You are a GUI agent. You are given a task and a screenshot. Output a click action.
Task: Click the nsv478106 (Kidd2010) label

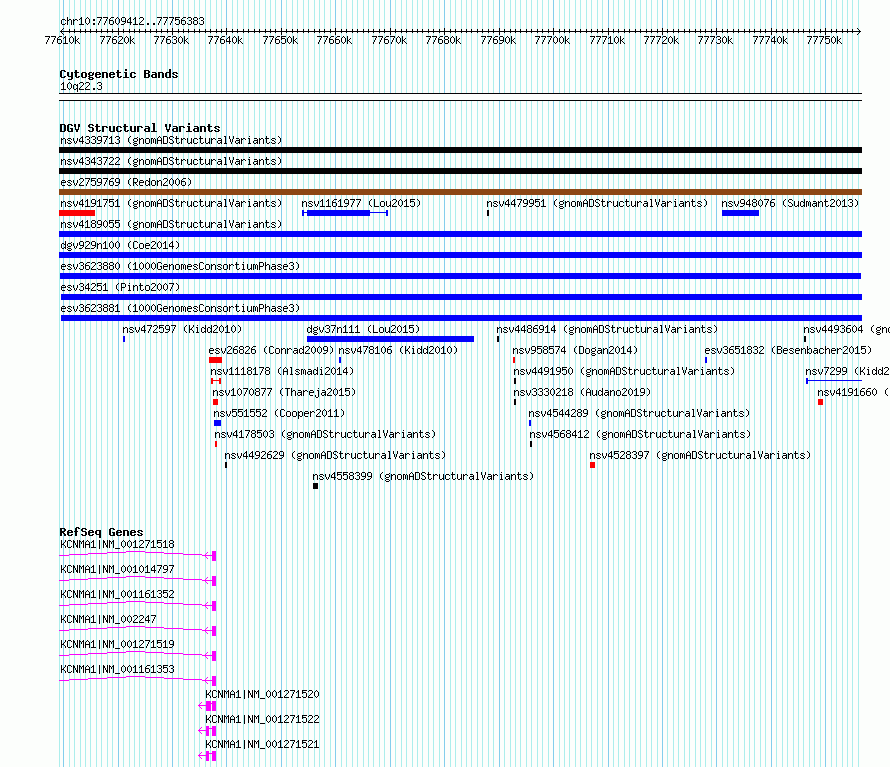(398, 350)
